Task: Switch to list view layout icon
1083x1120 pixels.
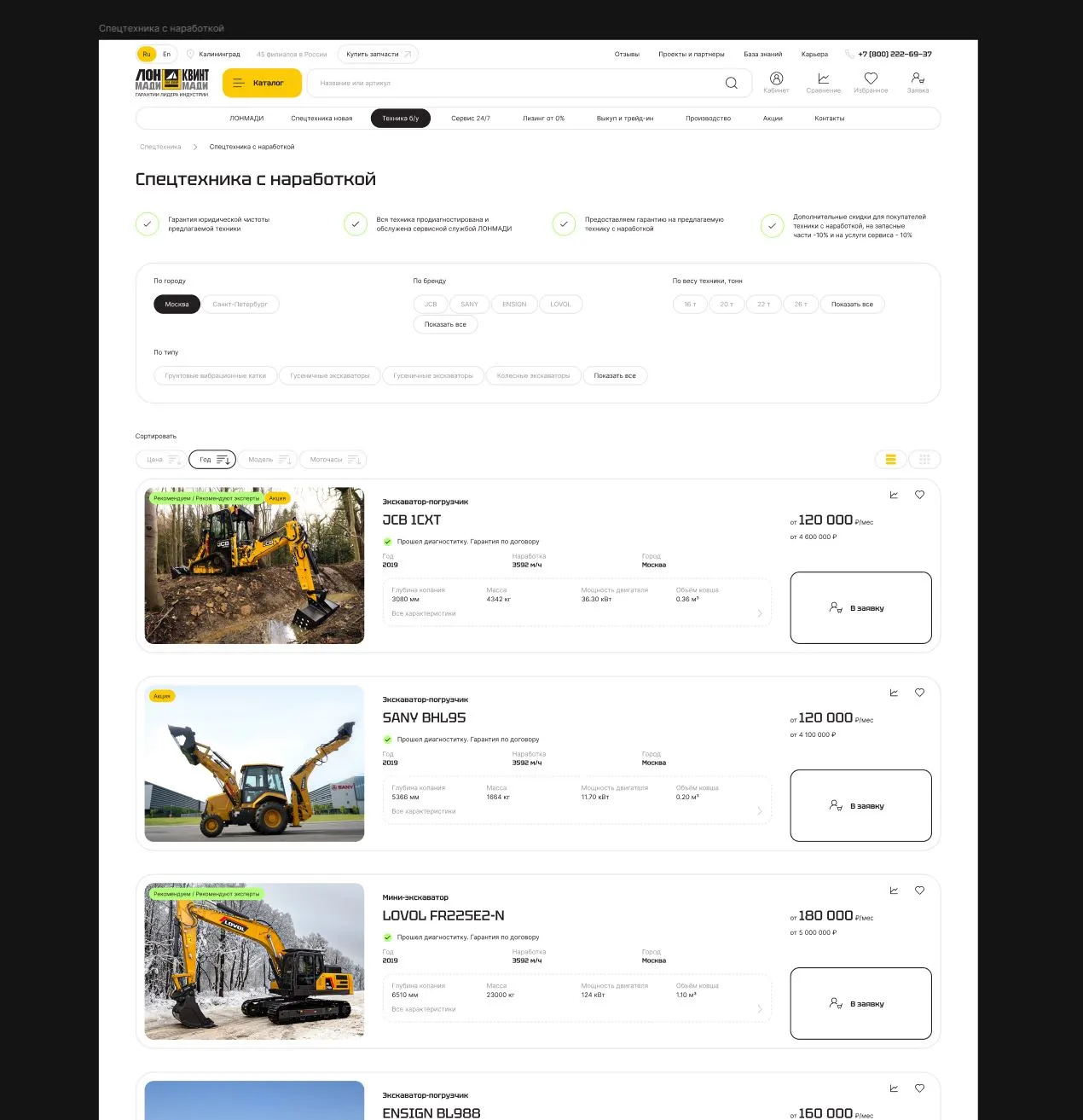Action: (891, 460)
